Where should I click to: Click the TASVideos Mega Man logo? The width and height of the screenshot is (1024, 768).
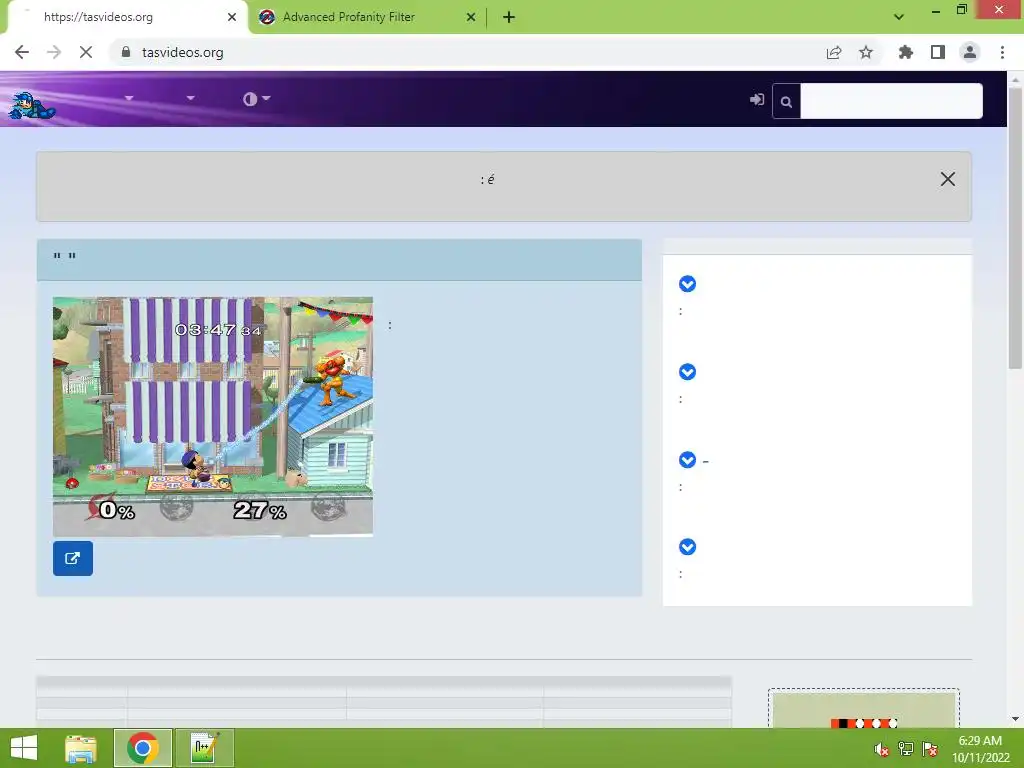(31, 106)
